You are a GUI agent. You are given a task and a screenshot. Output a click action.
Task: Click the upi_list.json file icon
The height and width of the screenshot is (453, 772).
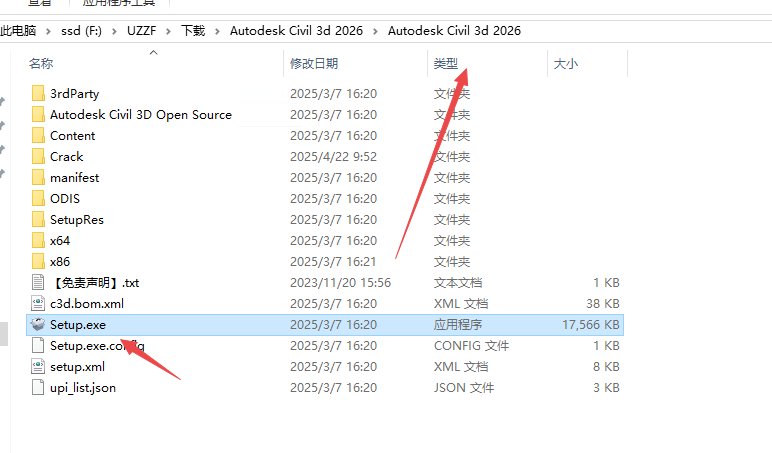click(x=38, y=388)
